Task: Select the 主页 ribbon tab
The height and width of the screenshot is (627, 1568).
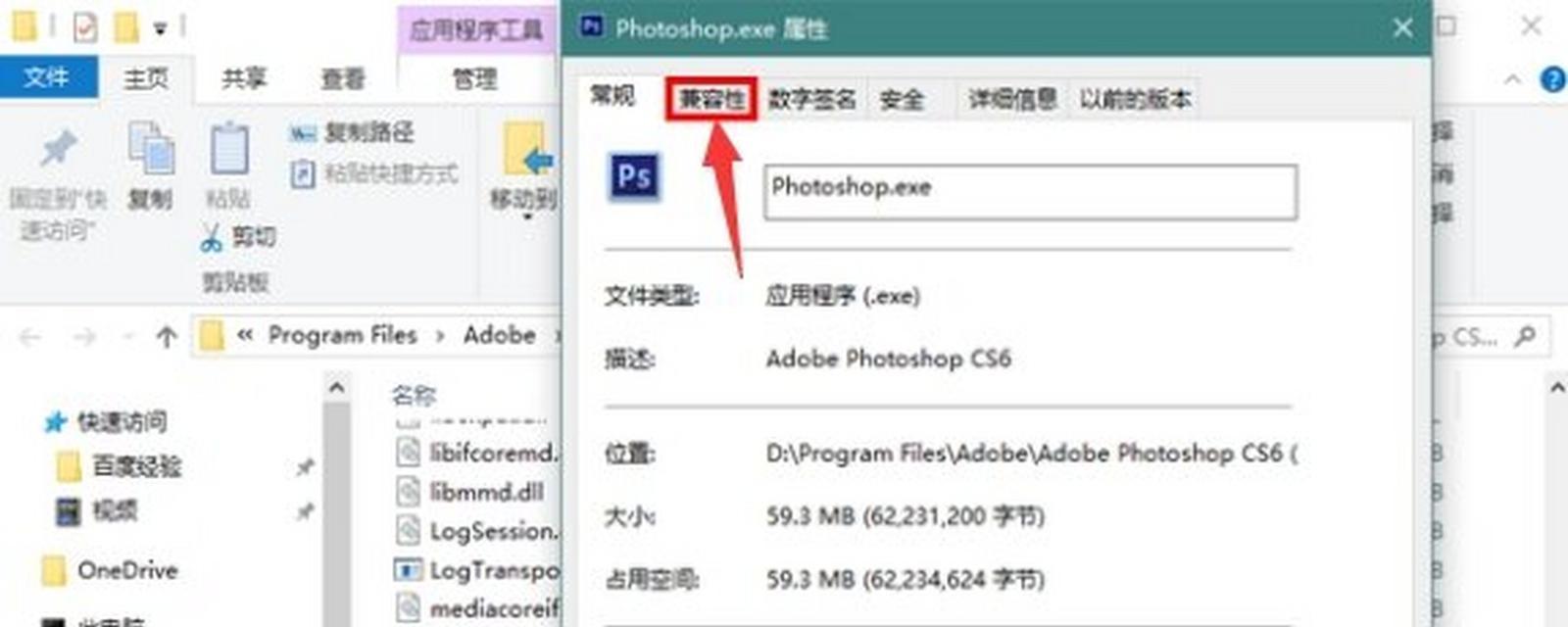Action: (x=146, y=78)
